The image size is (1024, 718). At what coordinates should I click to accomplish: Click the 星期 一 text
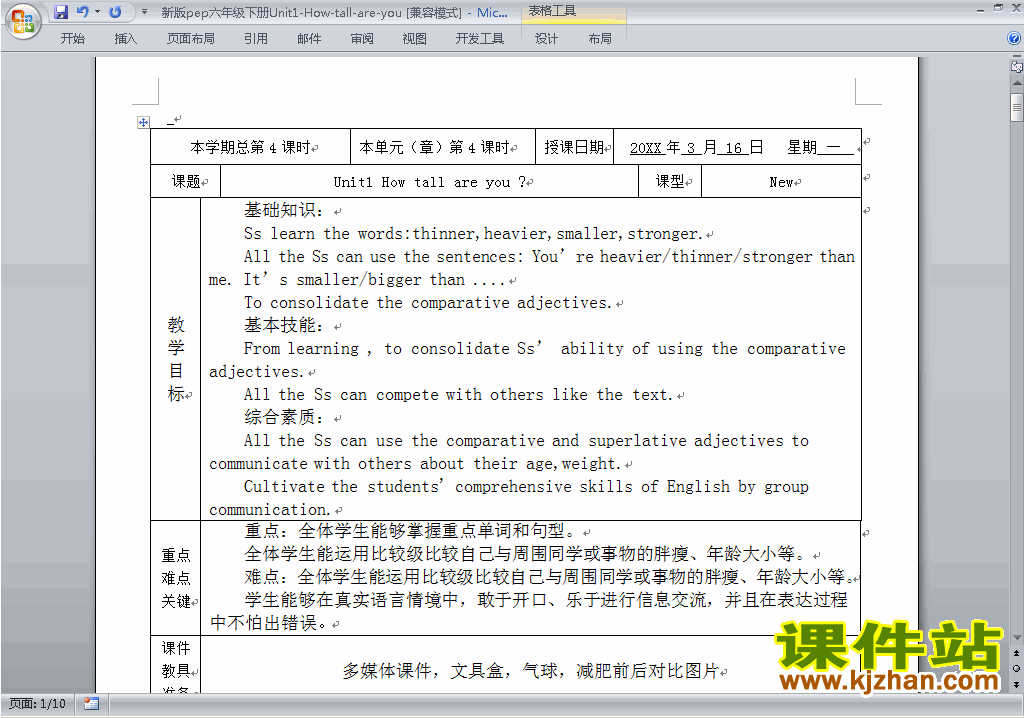(820, 148)
